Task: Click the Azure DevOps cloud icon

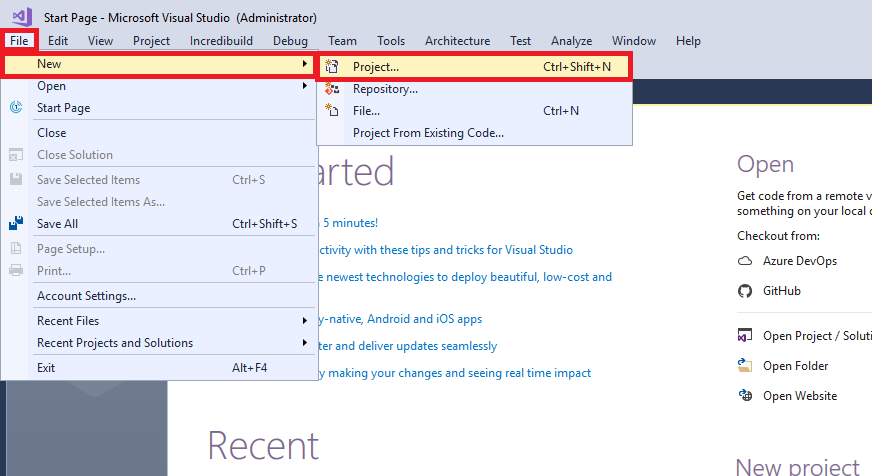Action: (x=745, y=261)
